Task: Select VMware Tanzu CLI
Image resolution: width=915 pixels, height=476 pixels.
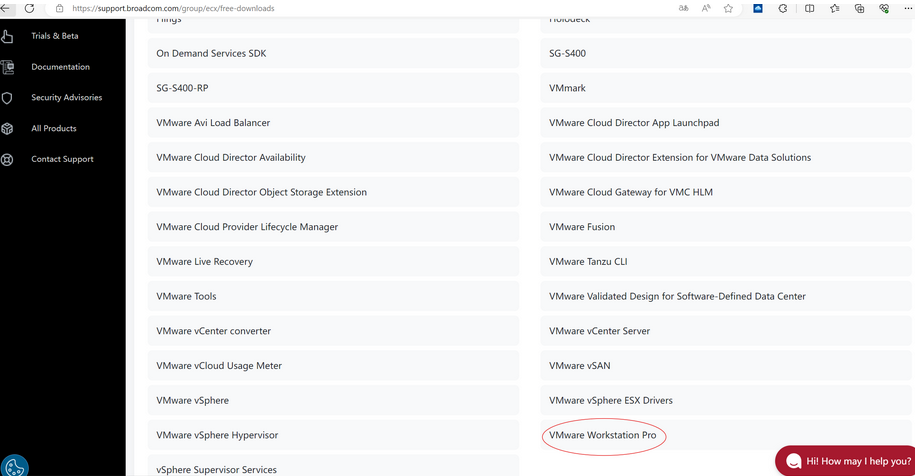Action: (x=727, y=261)
